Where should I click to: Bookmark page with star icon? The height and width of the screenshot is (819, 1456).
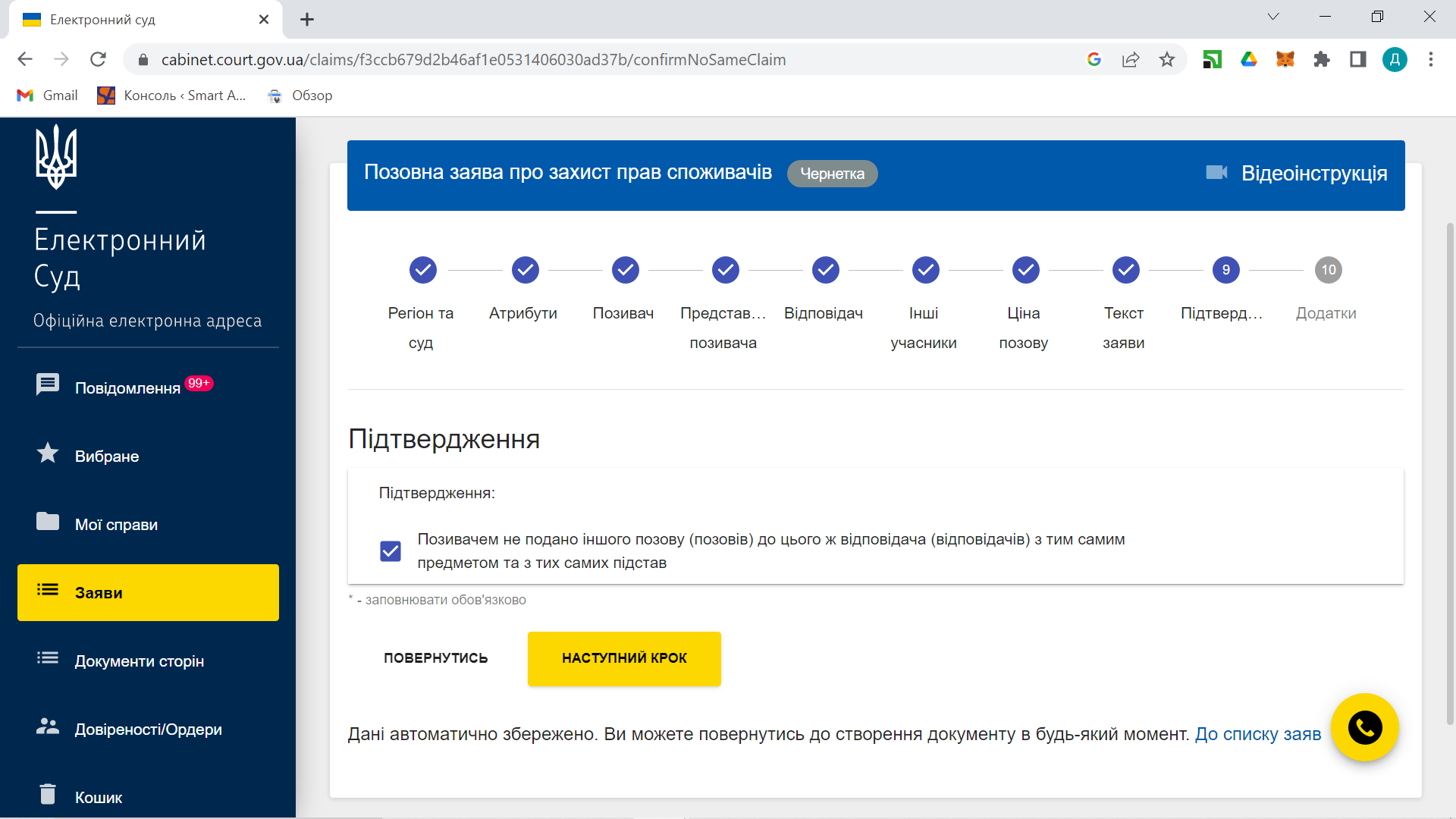coord(1166,59)
